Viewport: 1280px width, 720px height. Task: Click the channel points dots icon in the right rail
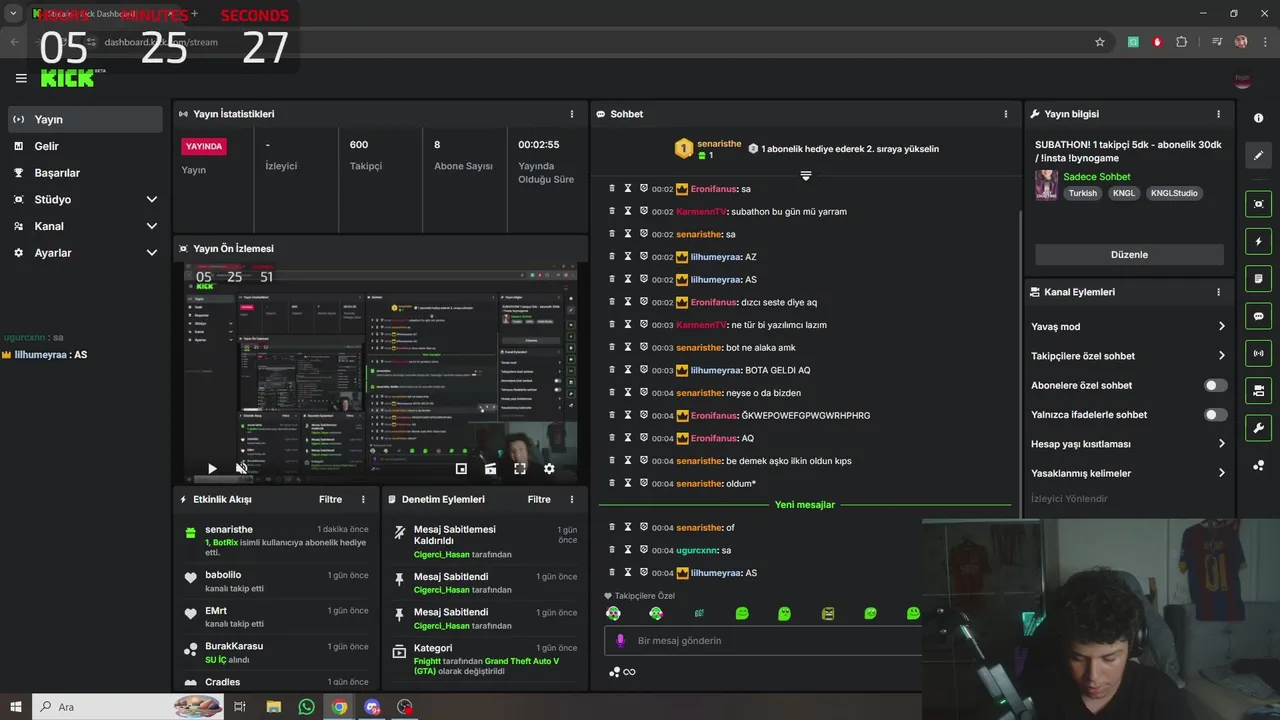(x=1258, y=465)
